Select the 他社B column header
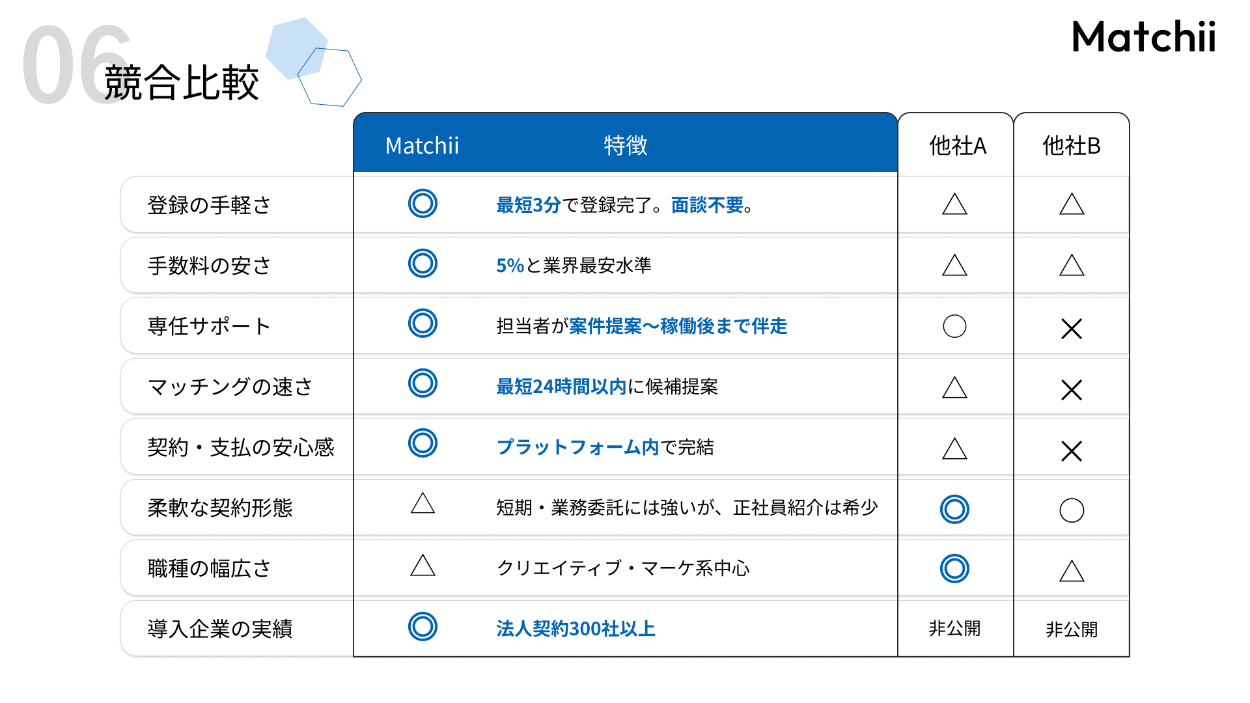Viewport: 1250px width, 703px height. pyautogui.click(x=1071, y=146)
